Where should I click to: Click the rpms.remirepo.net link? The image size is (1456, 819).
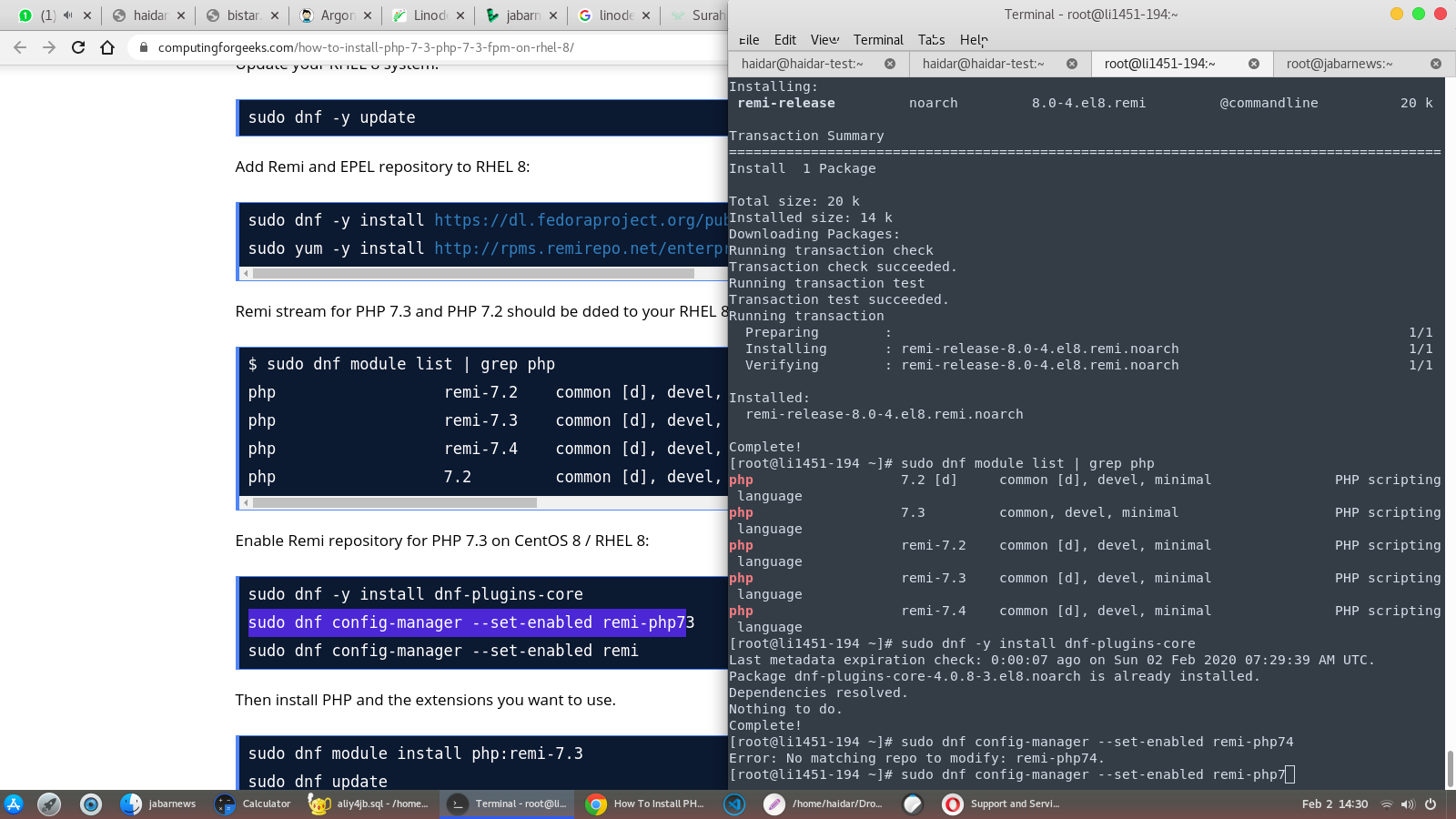(580, 248)
